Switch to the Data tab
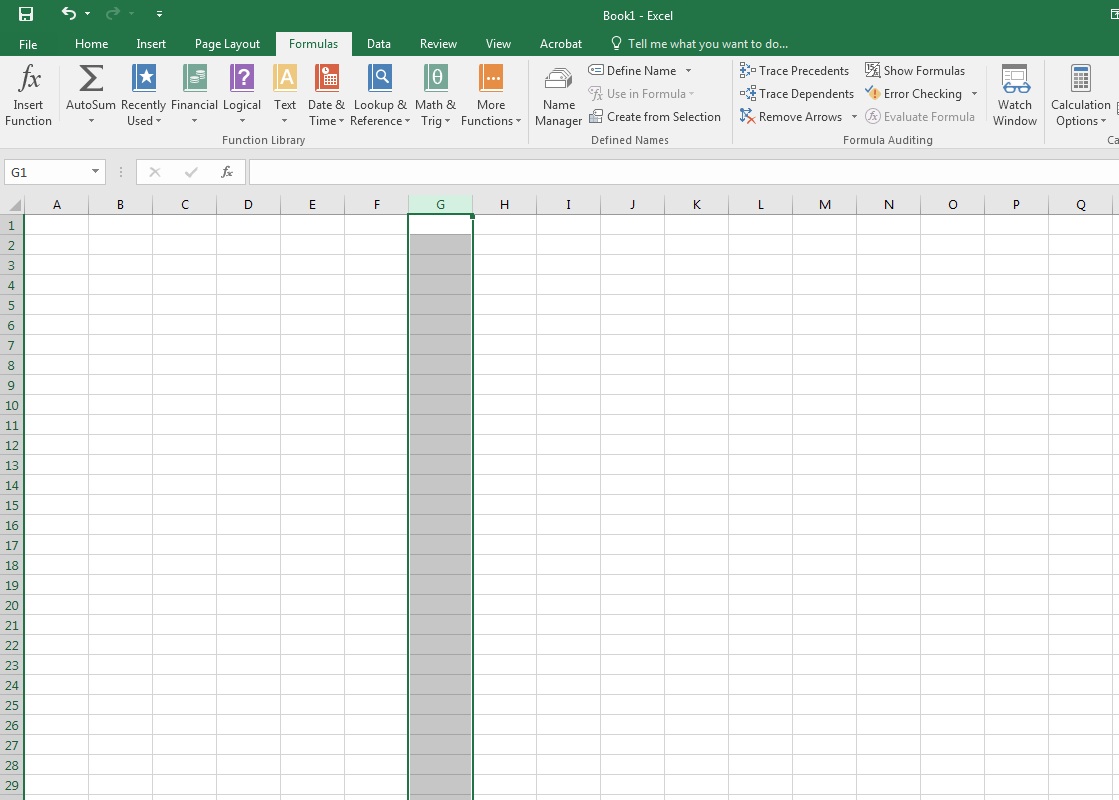The height and width of the screenshot is (800, 1119). point(378,43)
